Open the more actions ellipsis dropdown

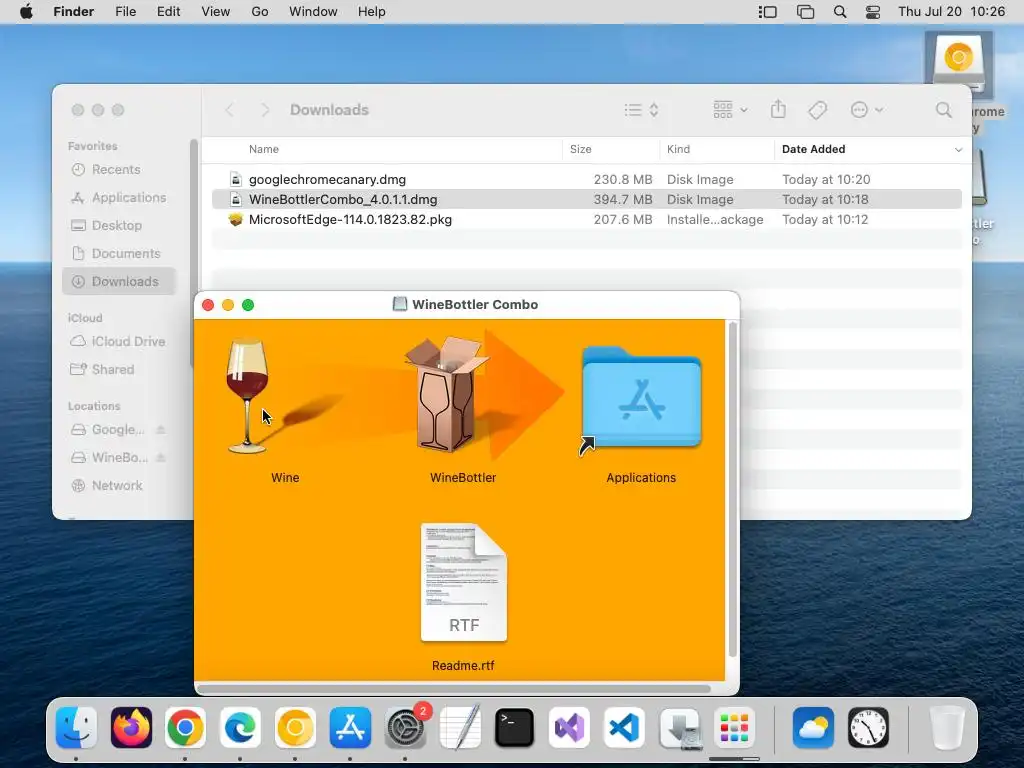pos(867,110)
